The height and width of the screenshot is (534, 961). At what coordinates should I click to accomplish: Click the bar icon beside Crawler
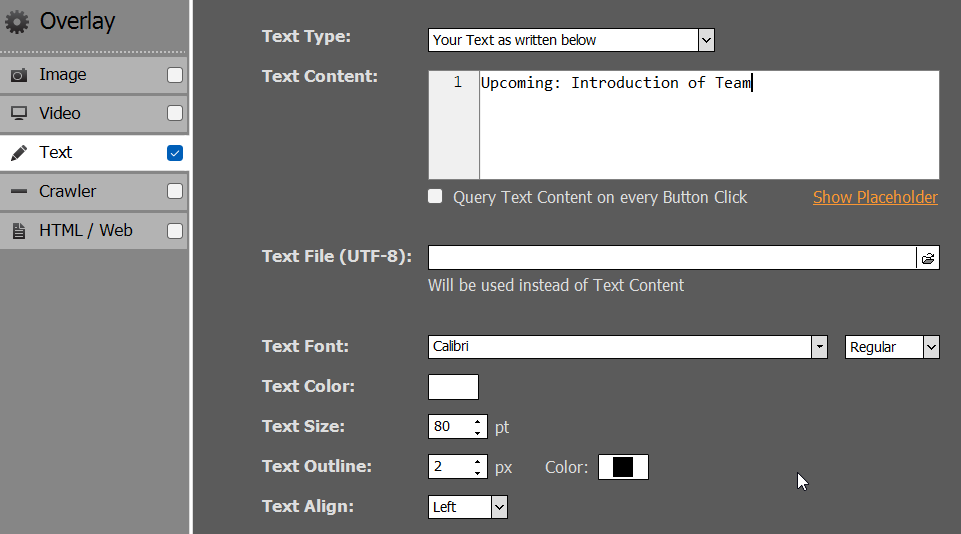19,191
